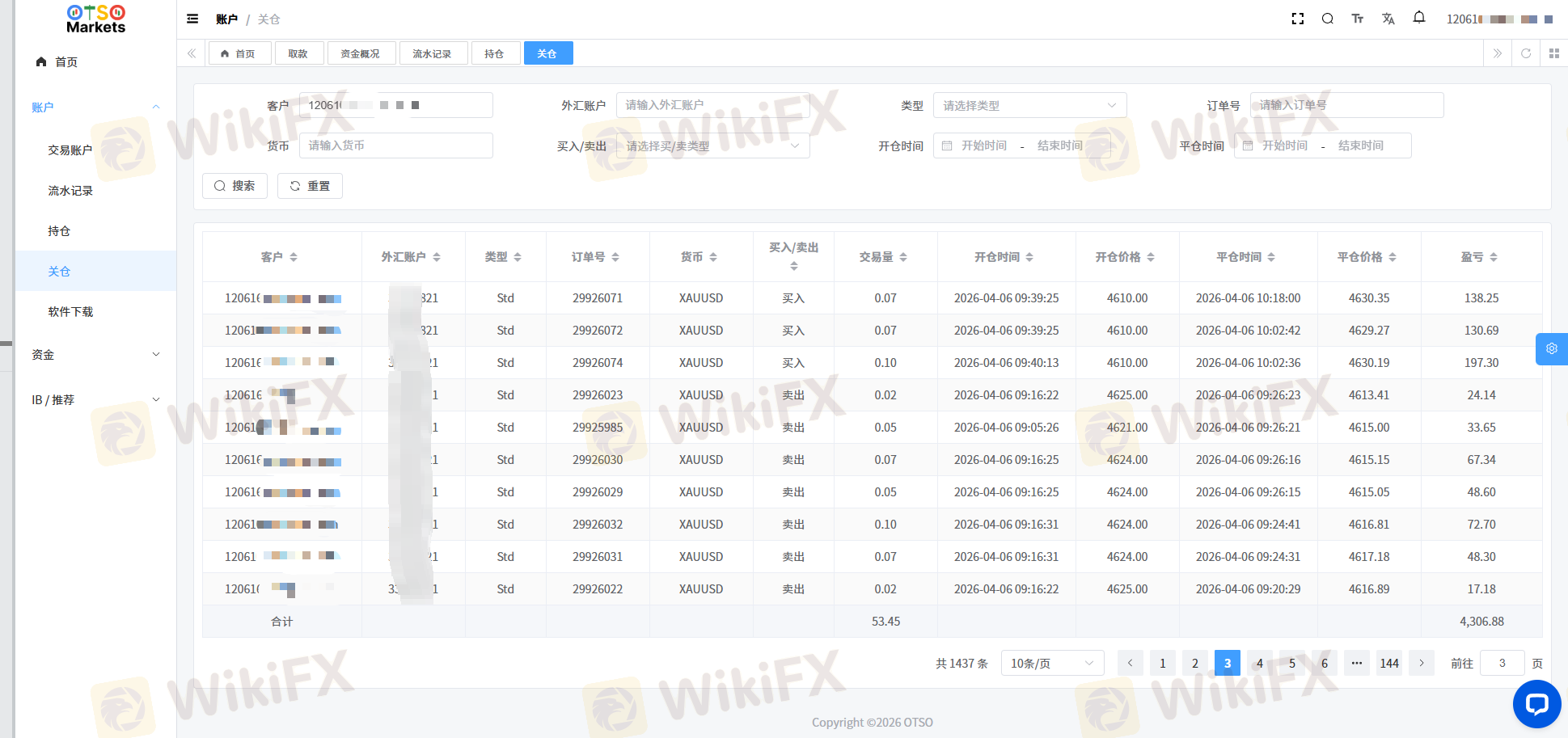The width and height of the screenshot is (1568, 738).
Task: Toggle the hamburger sidebar menu icon
Action: point(192,19)
